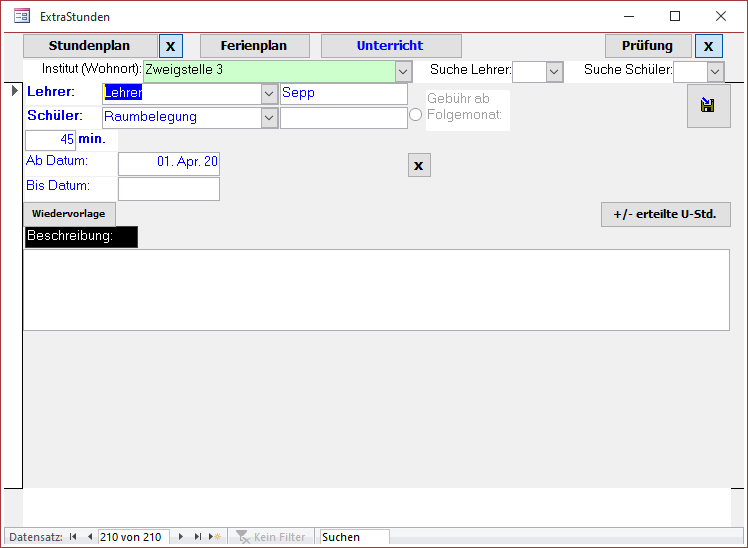This screenshot has width=748, height=548.
Task: Open the Stundenplan view
Action: click(90, 46)
